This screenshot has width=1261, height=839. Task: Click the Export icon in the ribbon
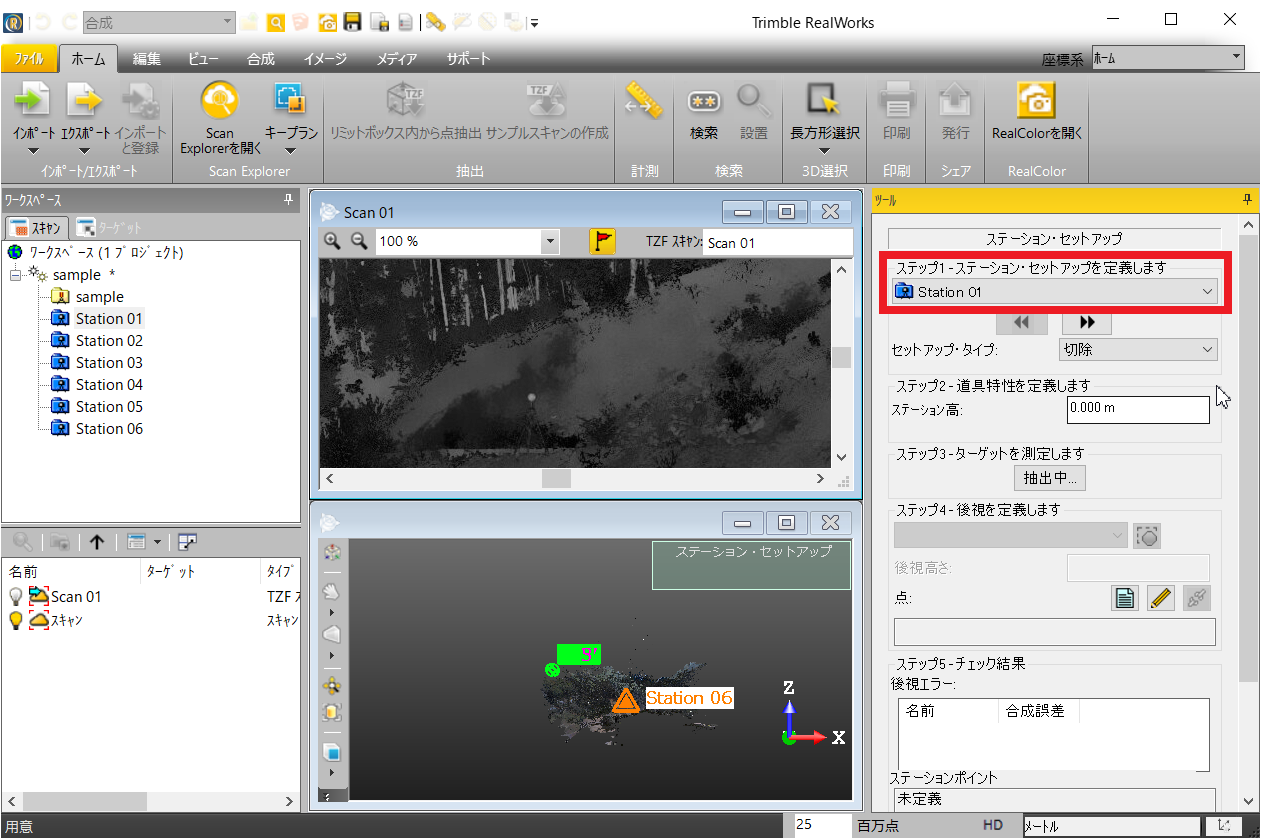85,100
